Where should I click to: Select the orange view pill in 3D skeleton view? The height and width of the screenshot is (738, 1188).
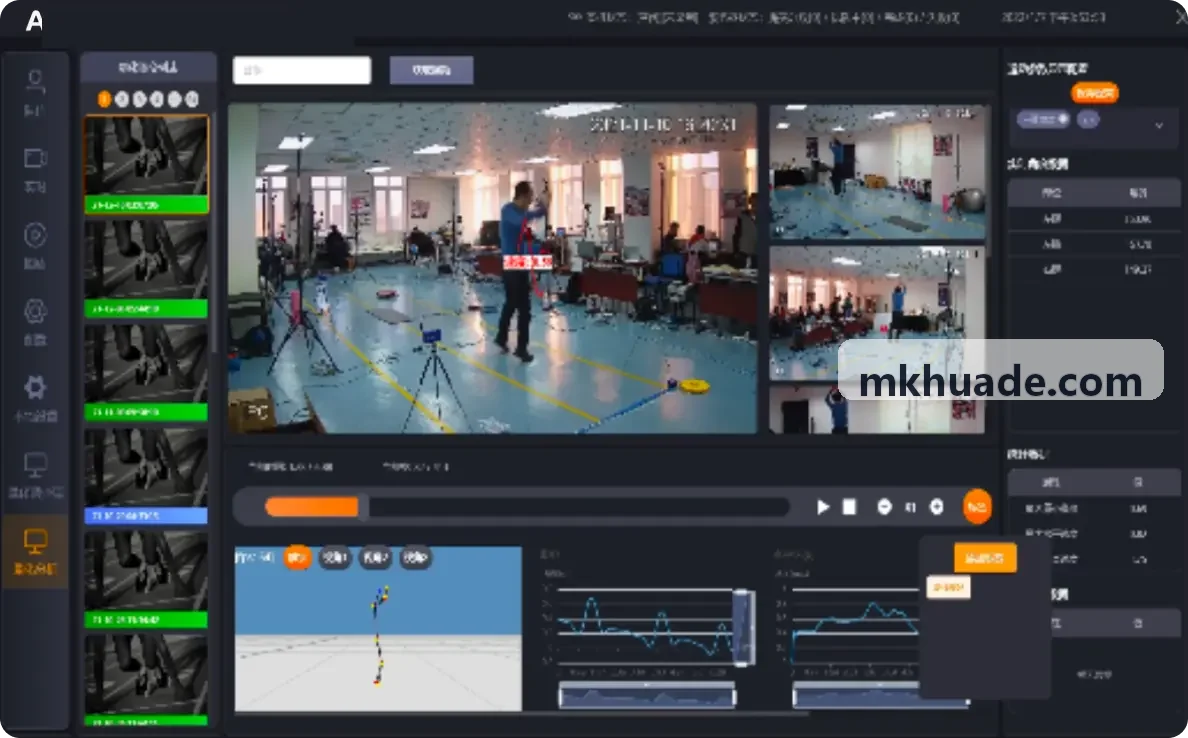pos(297,558)
